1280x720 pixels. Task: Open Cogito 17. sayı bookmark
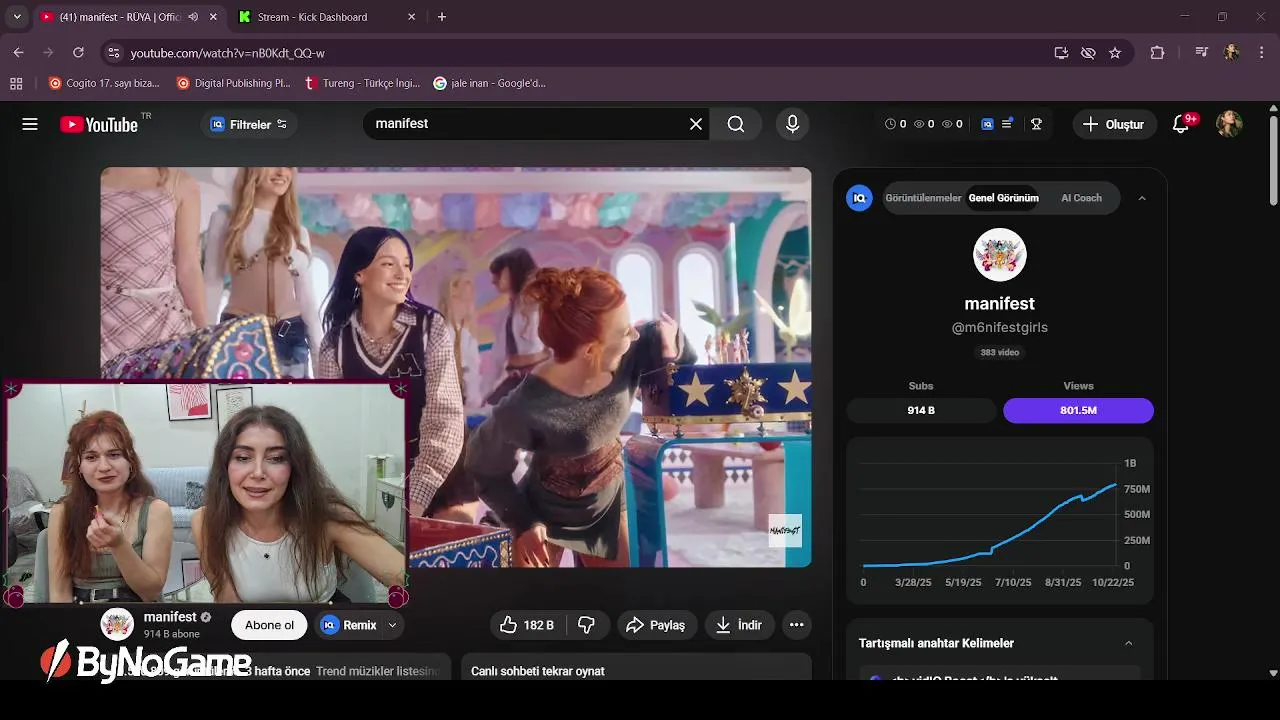point(104,83)
